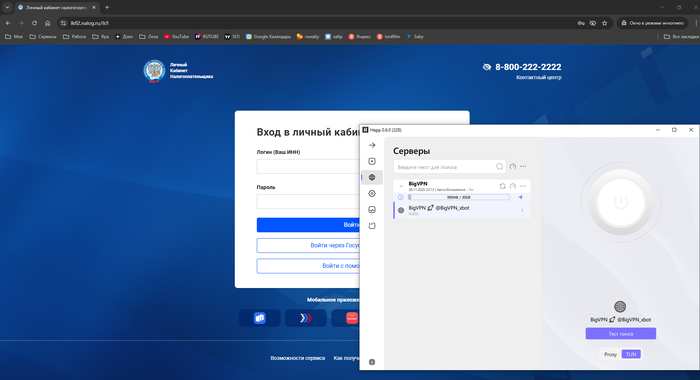This screenshot has height=380, width=700.
Task: Open the Google Календарь bookmark
Action: pyautogui.click(x=268, y=37)
